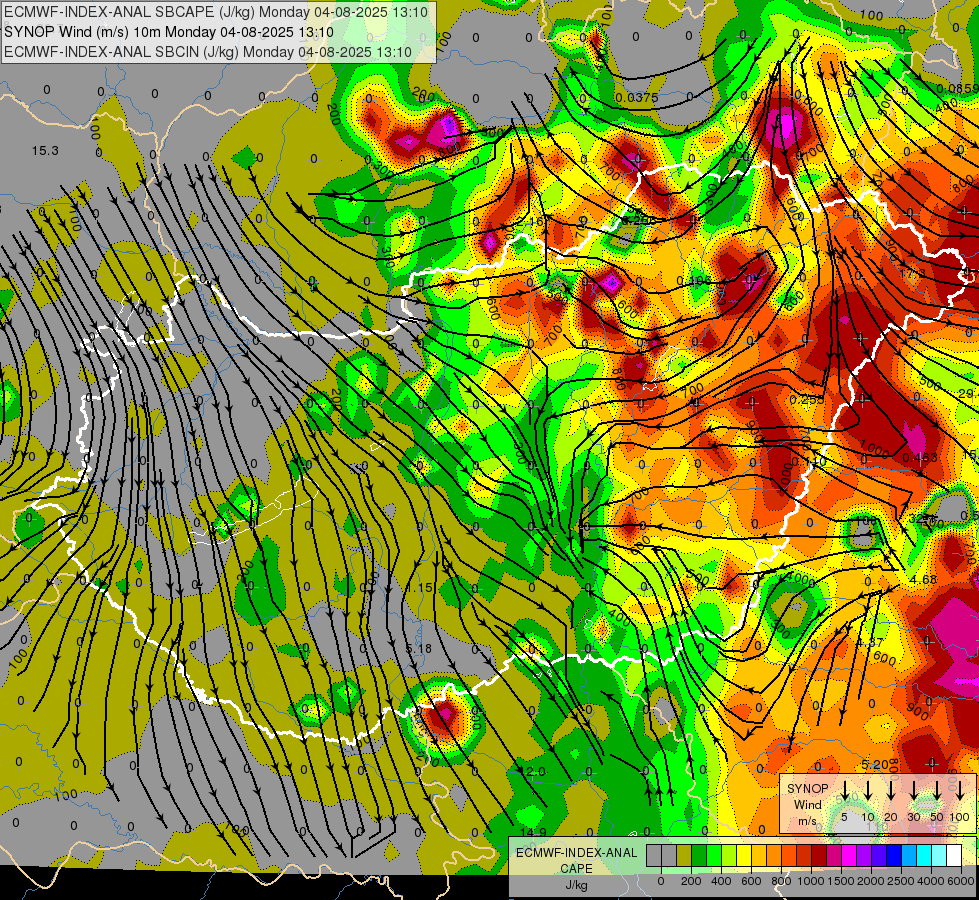Pick the white CAPE legend swatch
979x900 pixels.
(954, 855)
